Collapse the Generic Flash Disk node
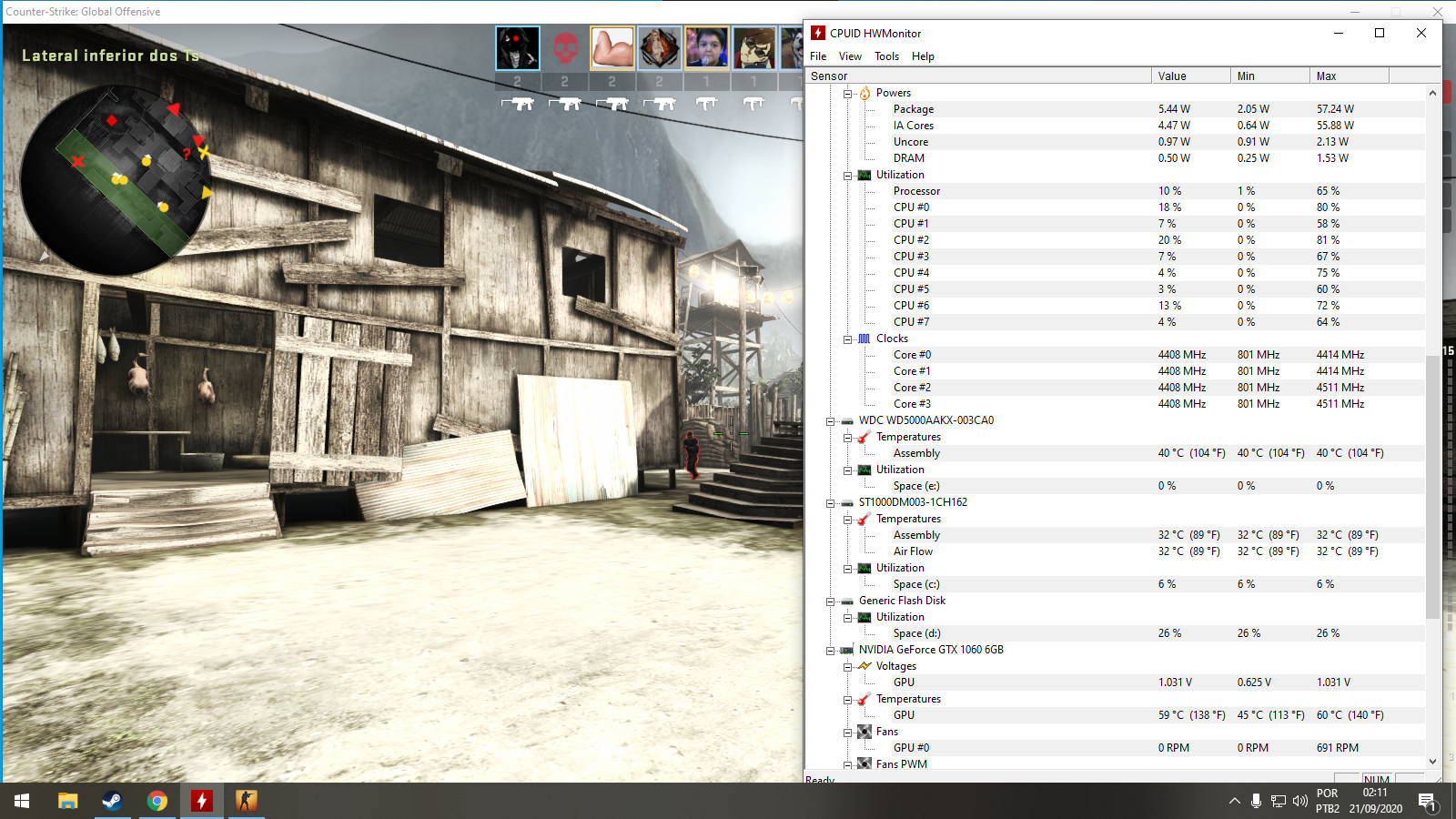 point(830,601)
